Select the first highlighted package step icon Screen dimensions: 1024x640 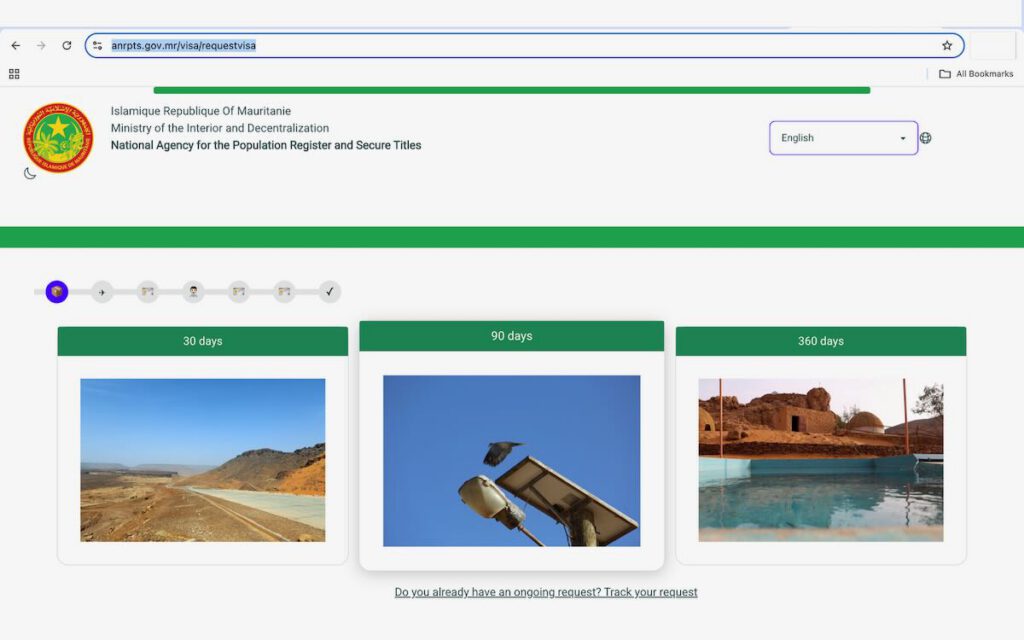pos(57,292)
